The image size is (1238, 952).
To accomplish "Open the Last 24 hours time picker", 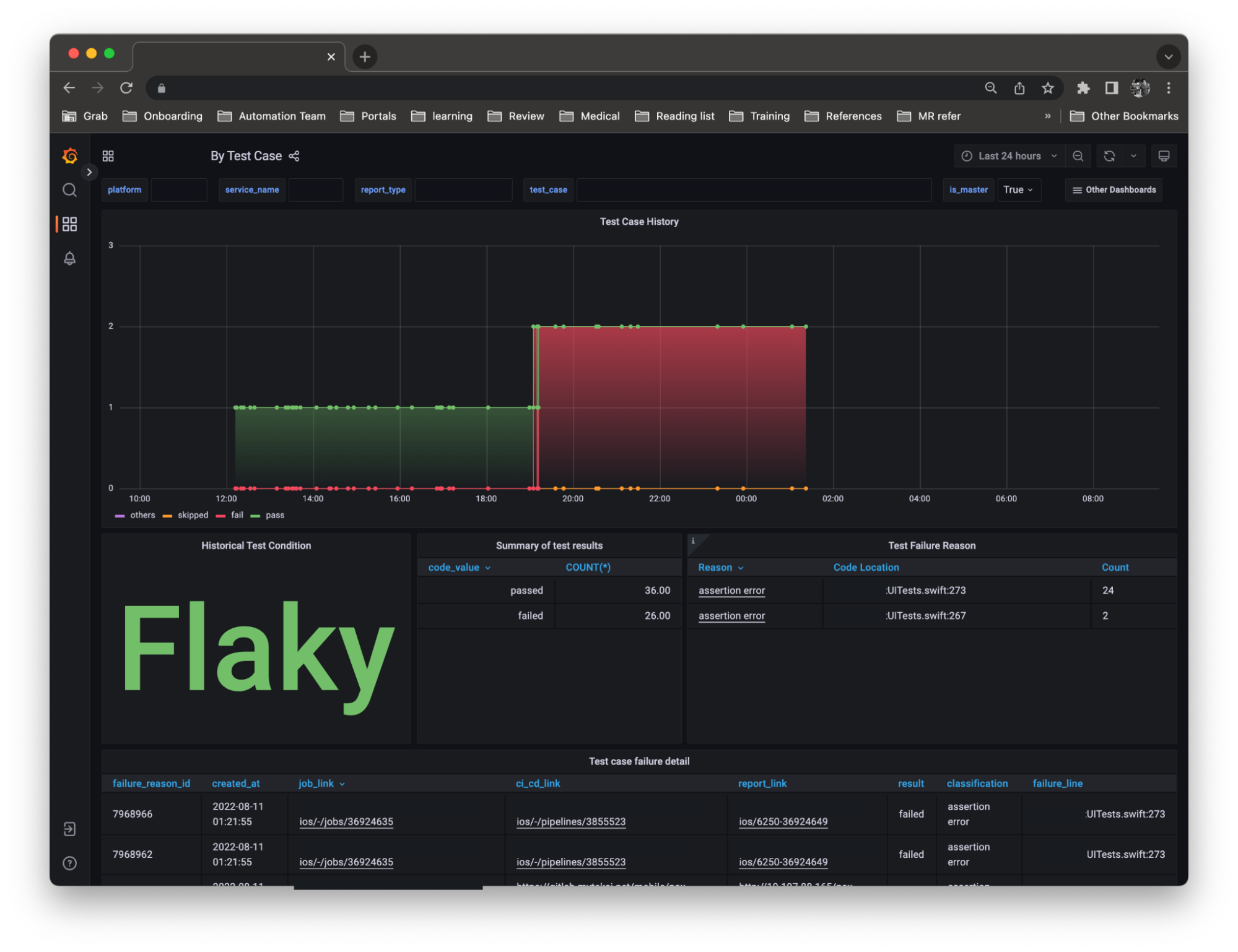I will 1009,156.
